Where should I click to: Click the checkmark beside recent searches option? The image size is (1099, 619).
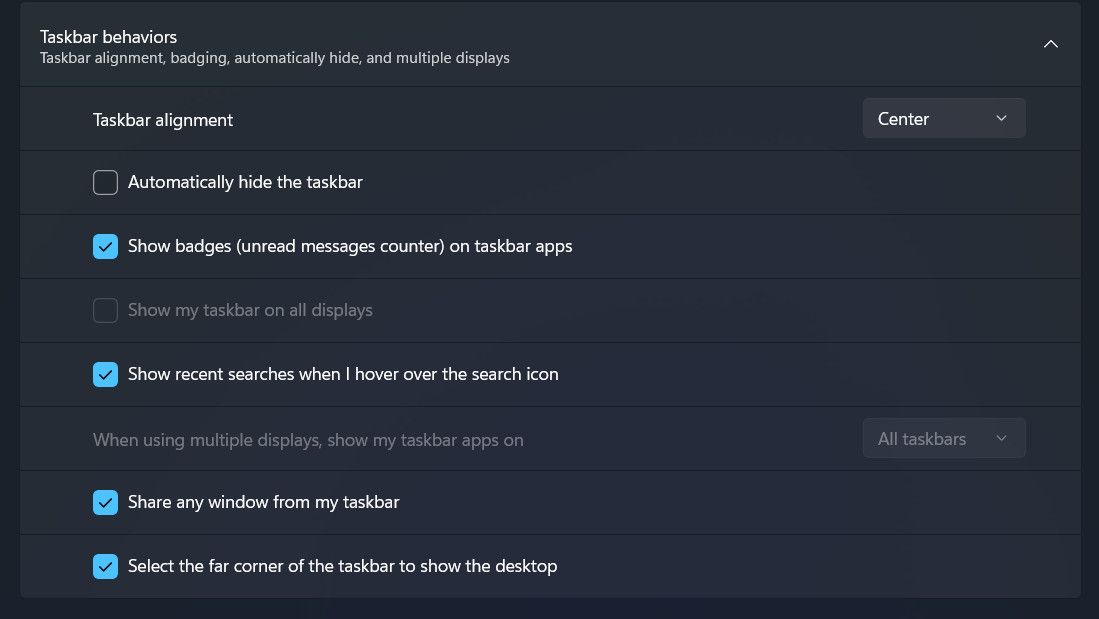(x=105, y=374)
